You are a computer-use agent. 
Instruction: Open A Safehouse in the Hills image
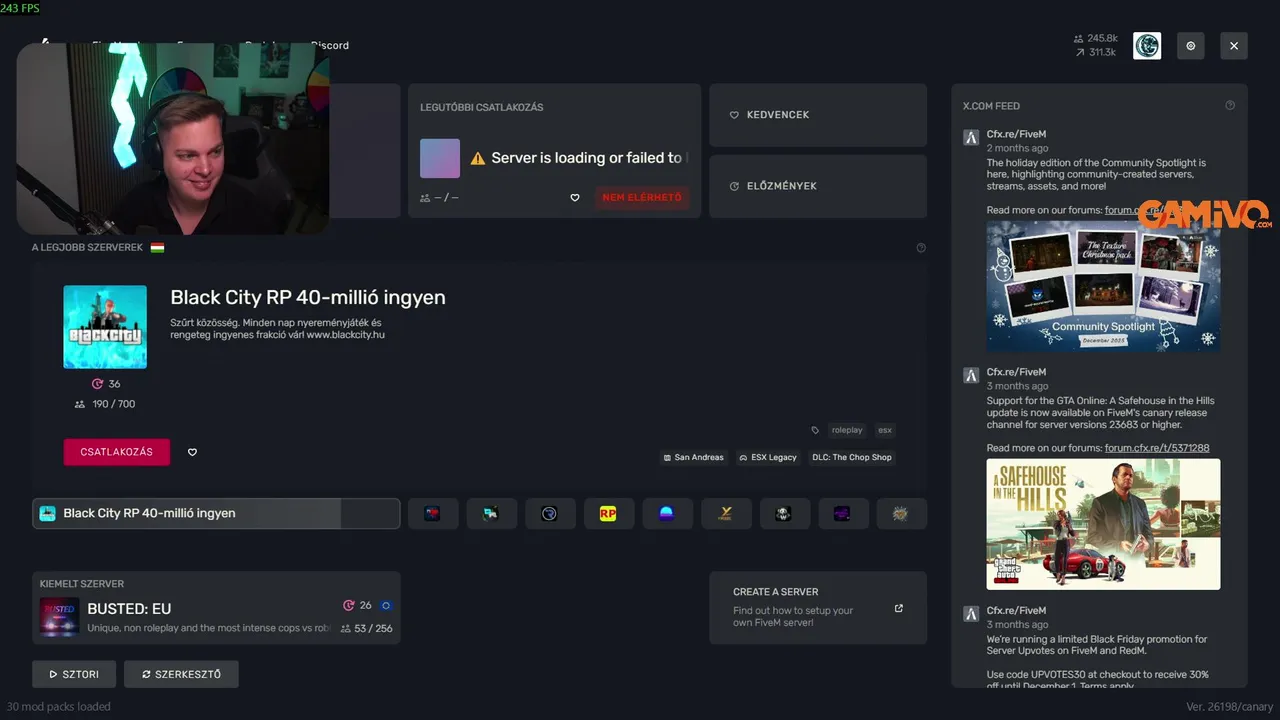pos(1103,524)
